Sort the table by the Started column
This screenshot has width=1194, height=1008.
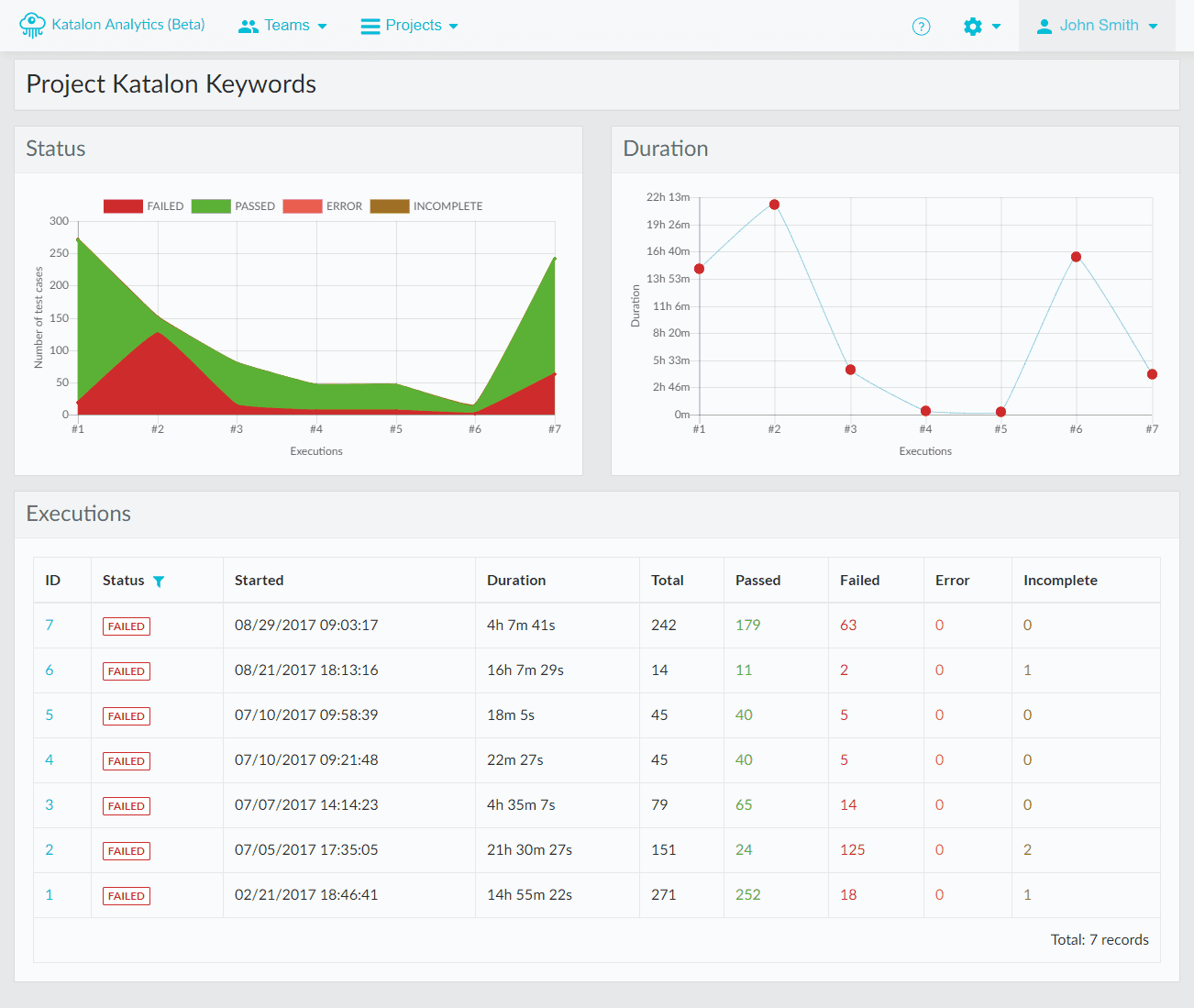pos(259,581)
